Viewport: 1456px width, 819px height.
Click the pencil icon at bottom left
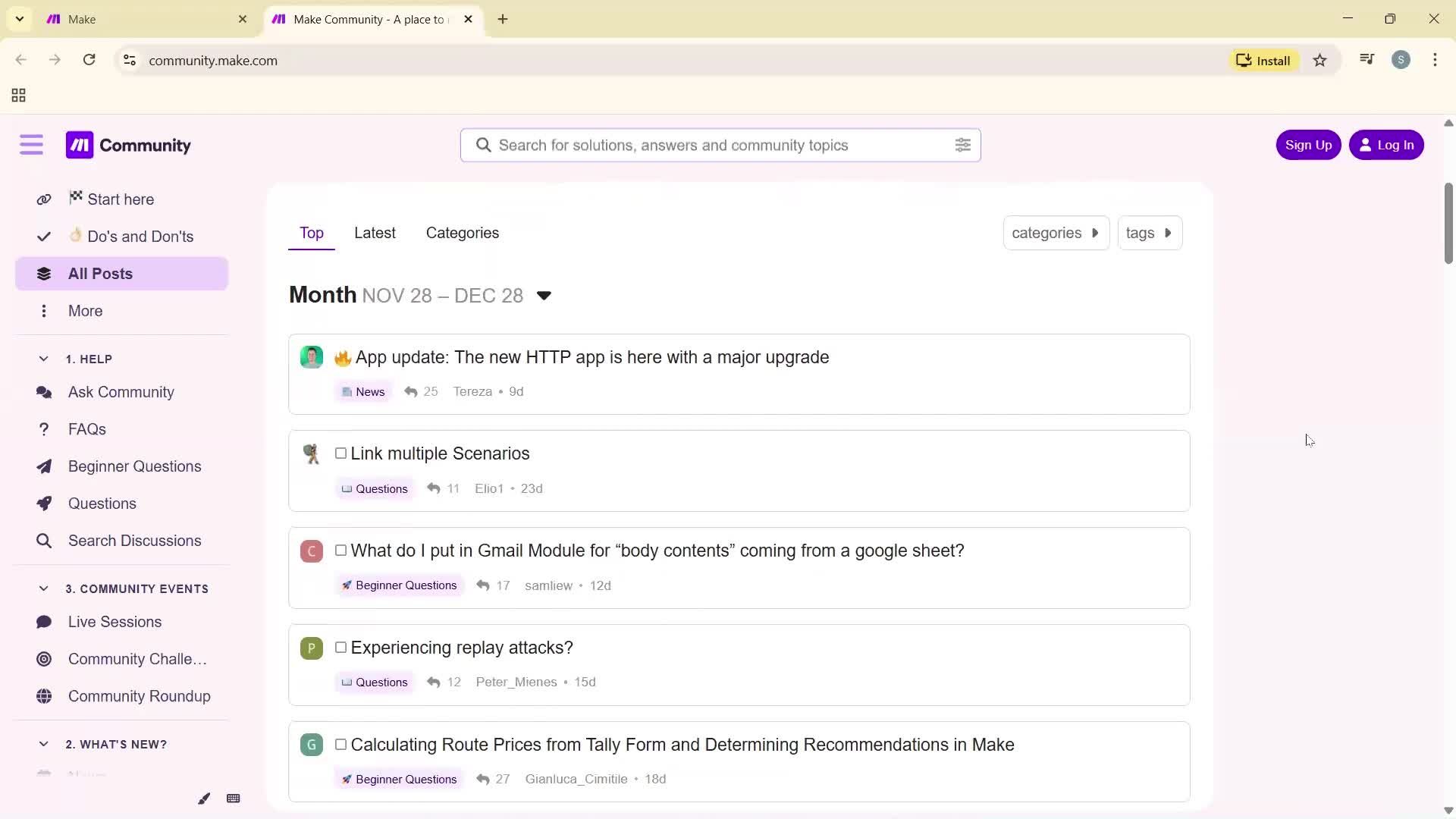(x=202, y=798)
